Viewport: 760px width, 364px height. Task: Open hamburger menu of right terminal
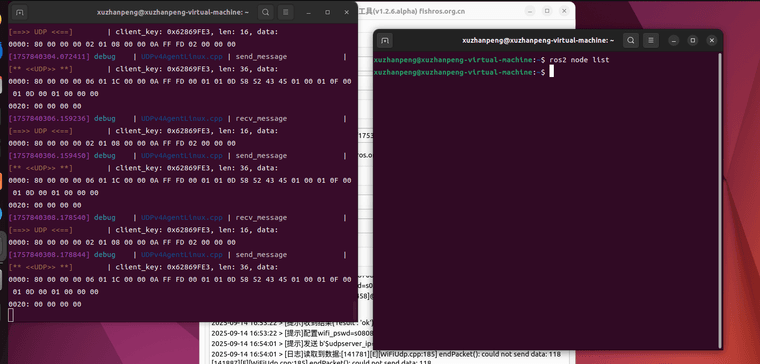click(651, 41)
